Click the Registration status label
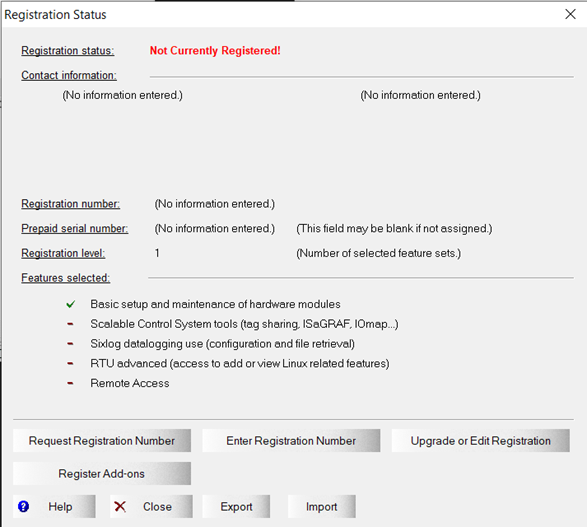This screenshot has width=587, height=527. point(68,51)
